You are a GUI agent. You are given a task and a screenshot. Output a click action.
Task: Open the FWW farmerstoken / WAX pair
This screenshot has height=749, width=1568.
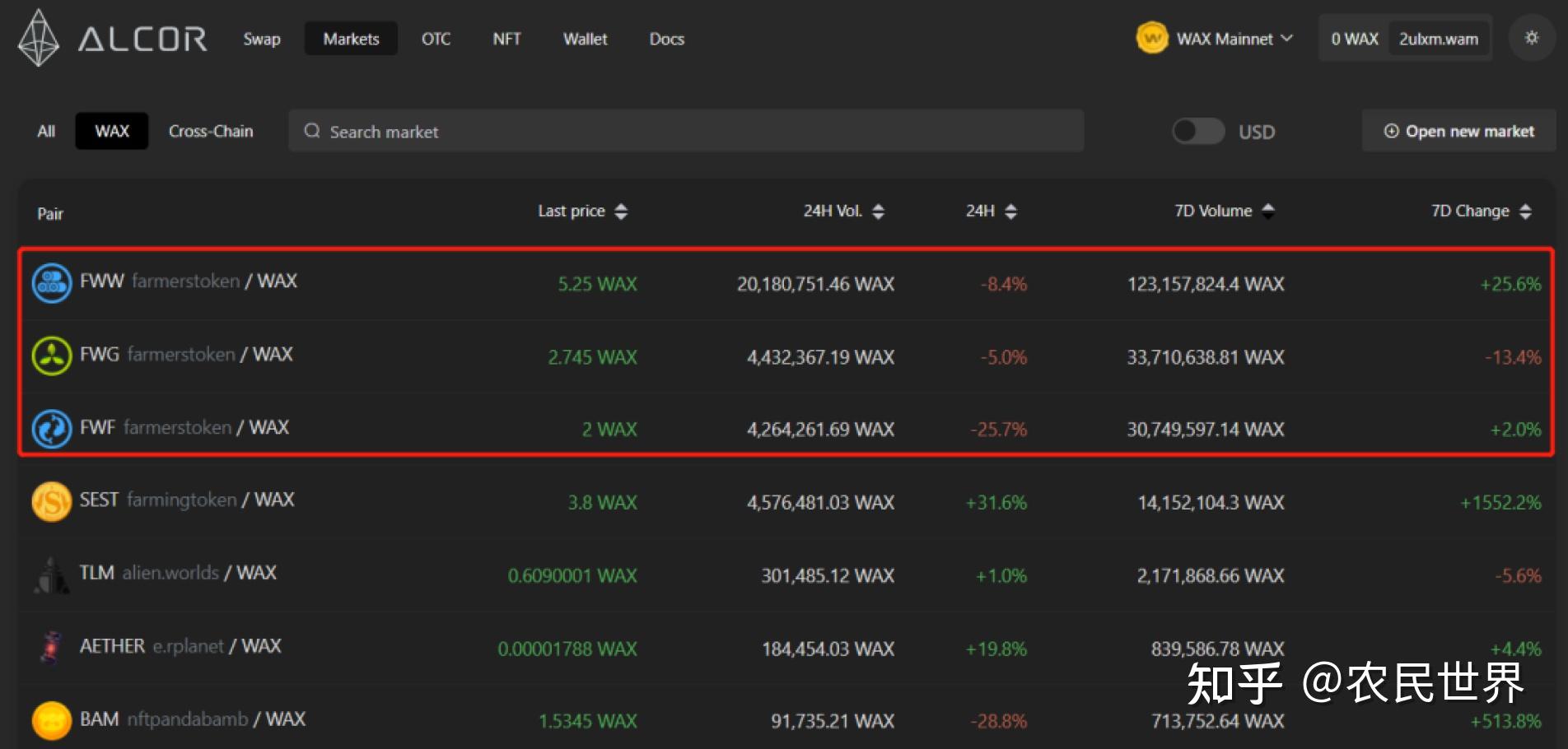coord(188,281)
